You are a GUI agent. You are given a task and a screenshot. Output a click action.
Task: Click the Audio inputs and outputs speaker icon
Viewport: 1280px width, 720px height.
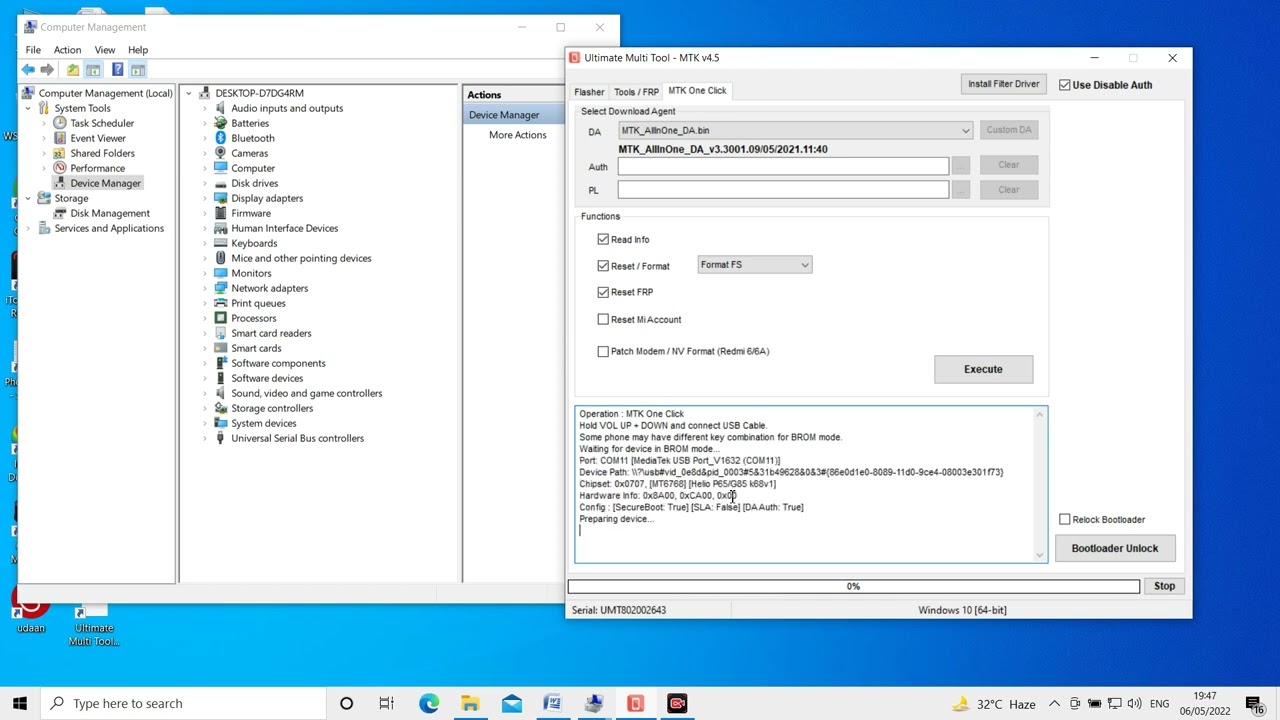click(220, 108)
